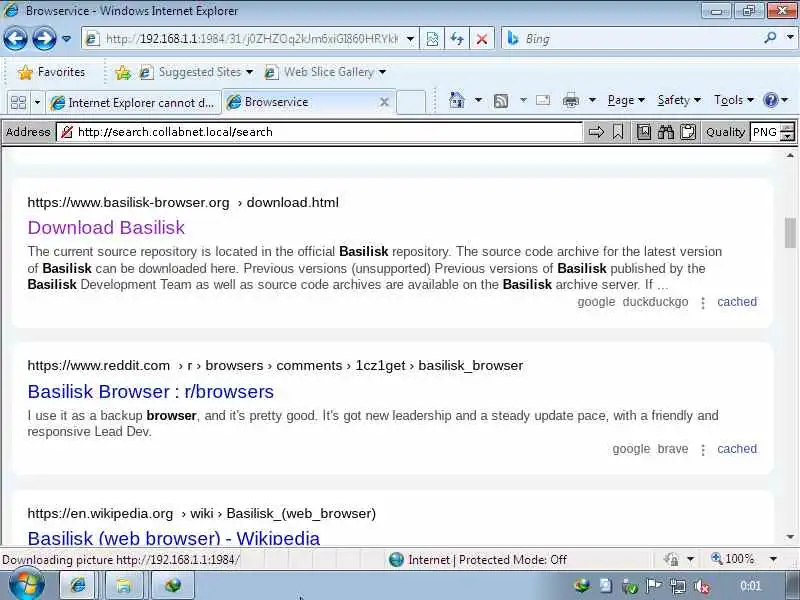Open the Web Slice Gallery dropdown

coord(324,72)
